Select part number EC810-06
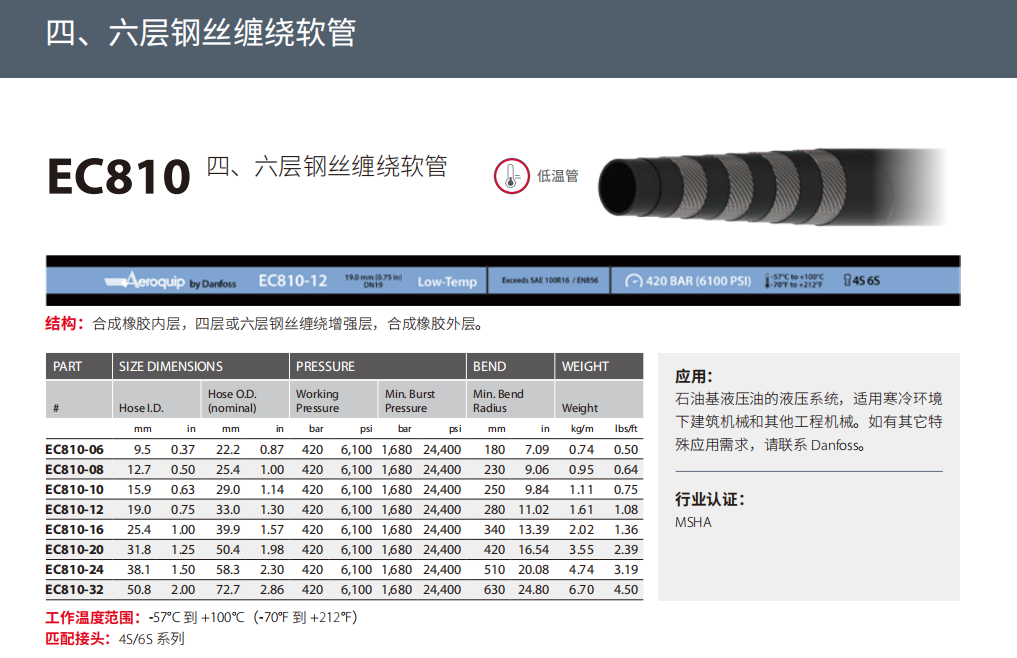This screenshot has width=1017, height=658. [x=75, y=449]
